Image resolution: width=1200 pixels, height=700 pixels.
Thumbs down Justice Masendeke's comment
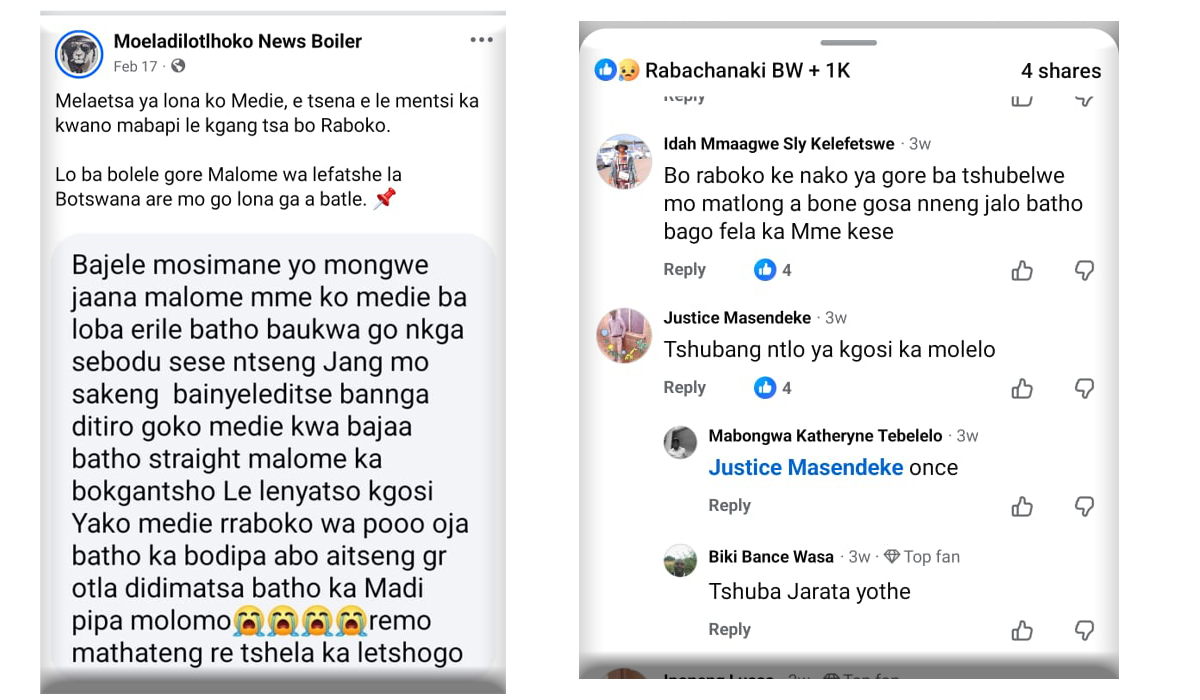click(1084, 388)
